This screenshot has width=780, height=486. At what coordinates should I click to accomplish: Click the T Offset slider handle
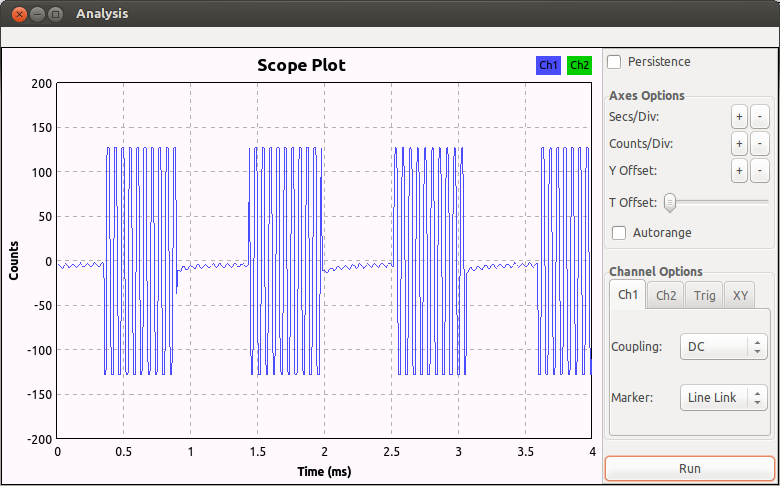pyautogui.click(x=670, y=202)
